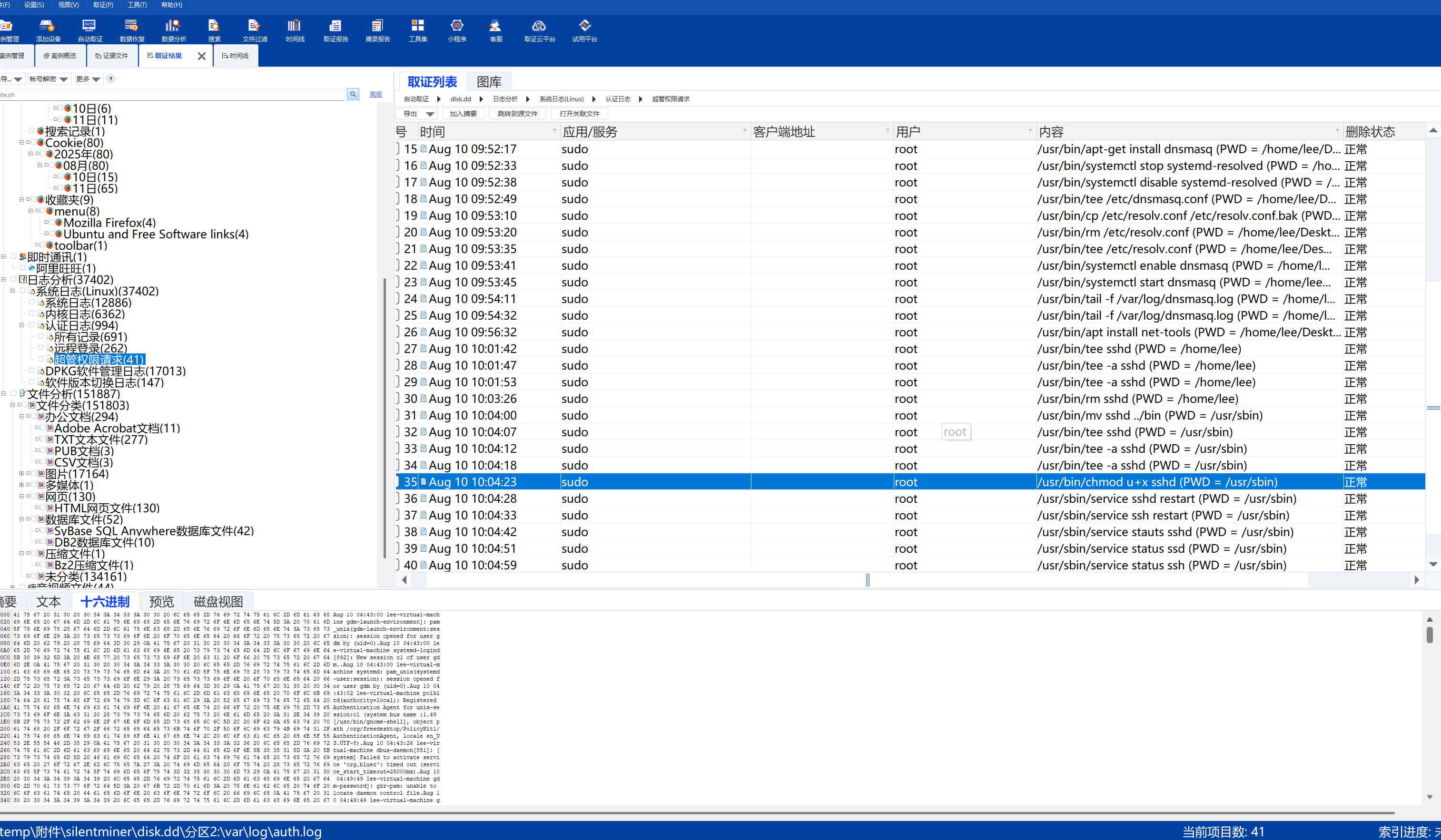Screen dimensions: 1441x840
Task: Open 数据恢复 data recovery tool
Action: 131,30
